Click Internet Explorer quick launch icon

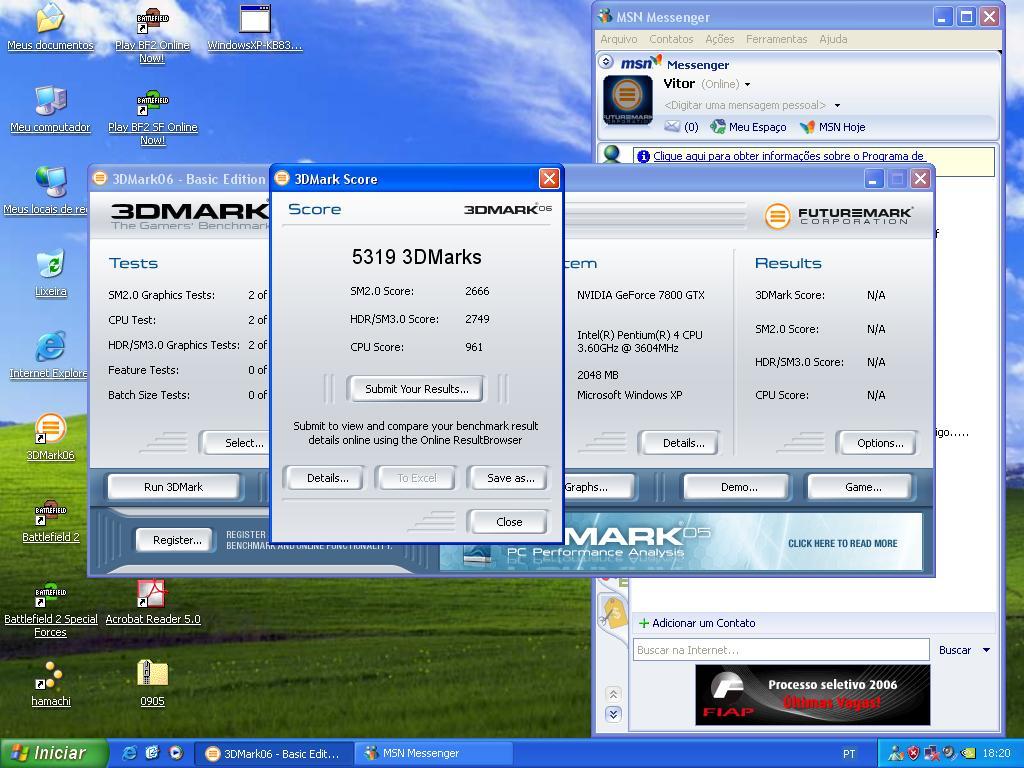[130, 753]
